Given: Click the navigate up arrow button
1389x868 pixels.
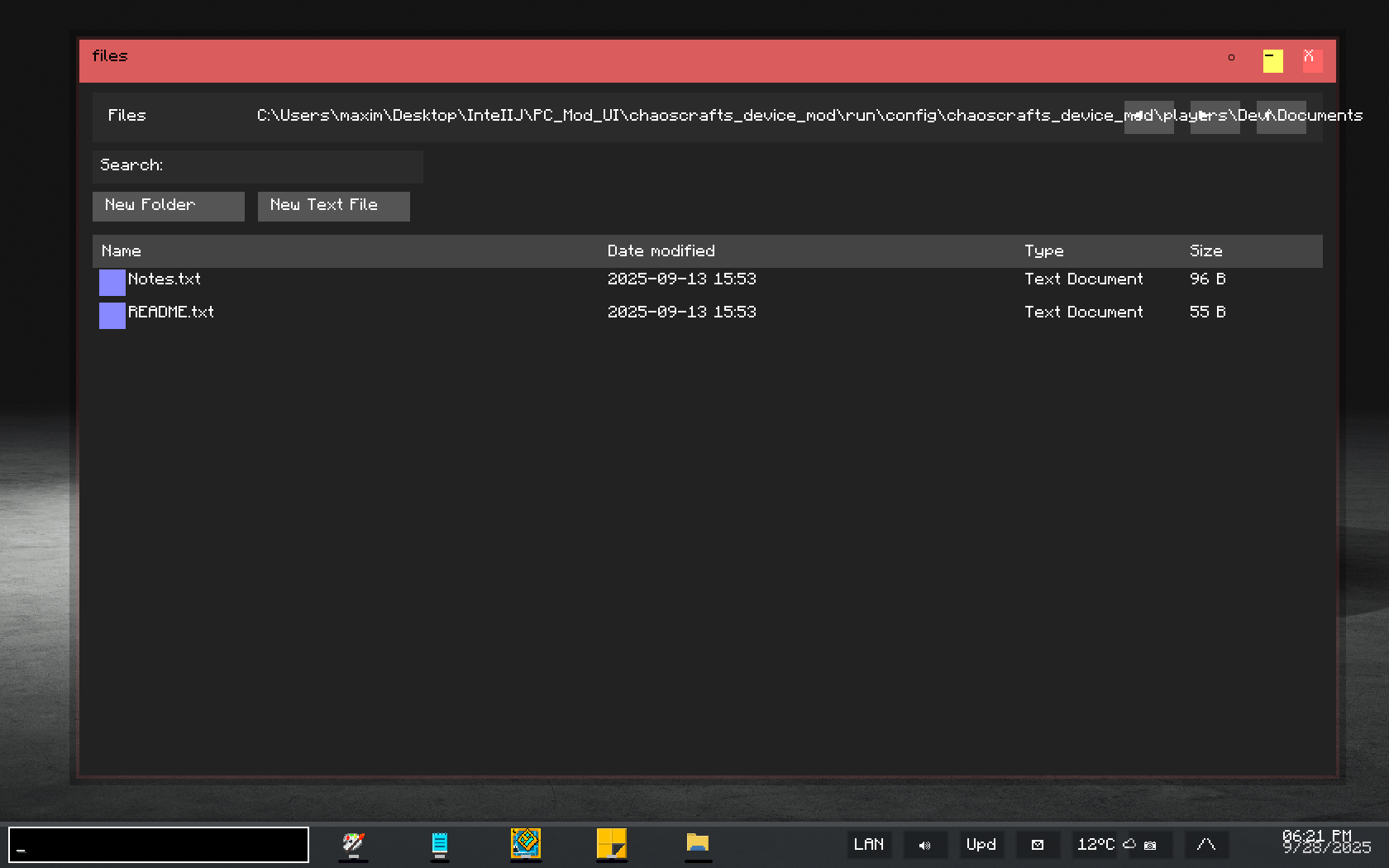Looking at the screenshot, I should [x=1281, y=117].
